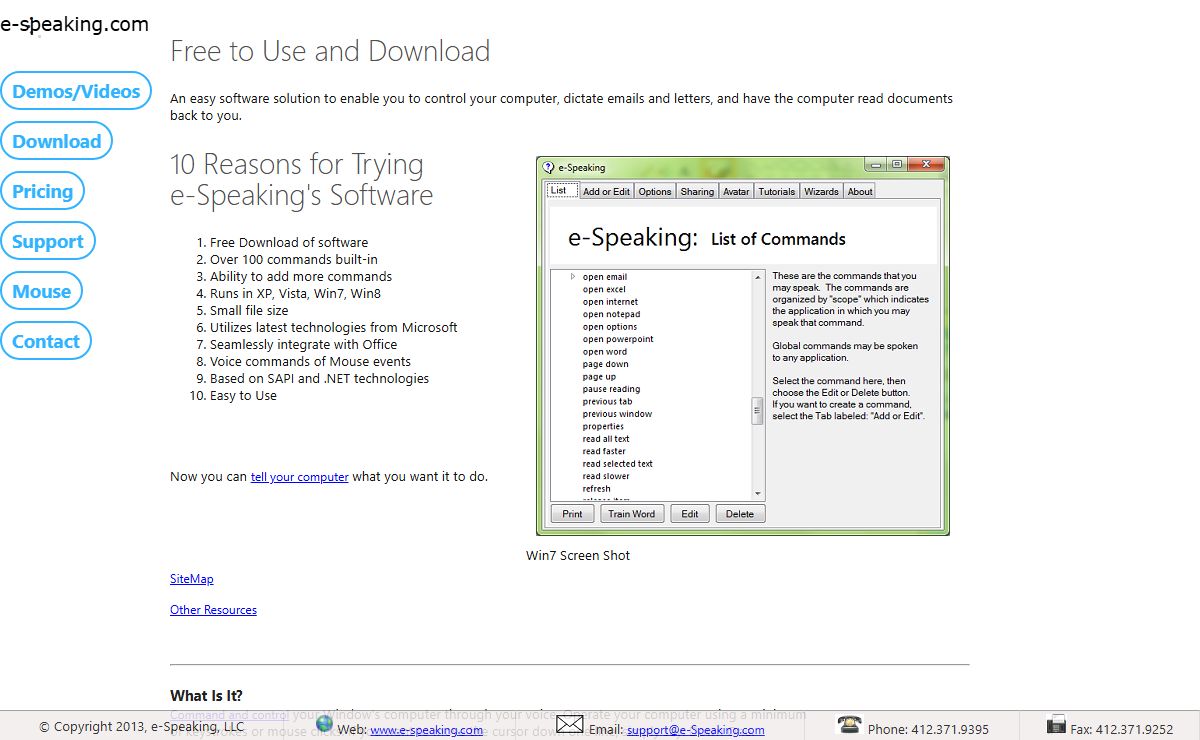The height and width of the screenshot is (740, 1200).
Task: Follow the 'tell your computer' link
Action: (299, 477)
